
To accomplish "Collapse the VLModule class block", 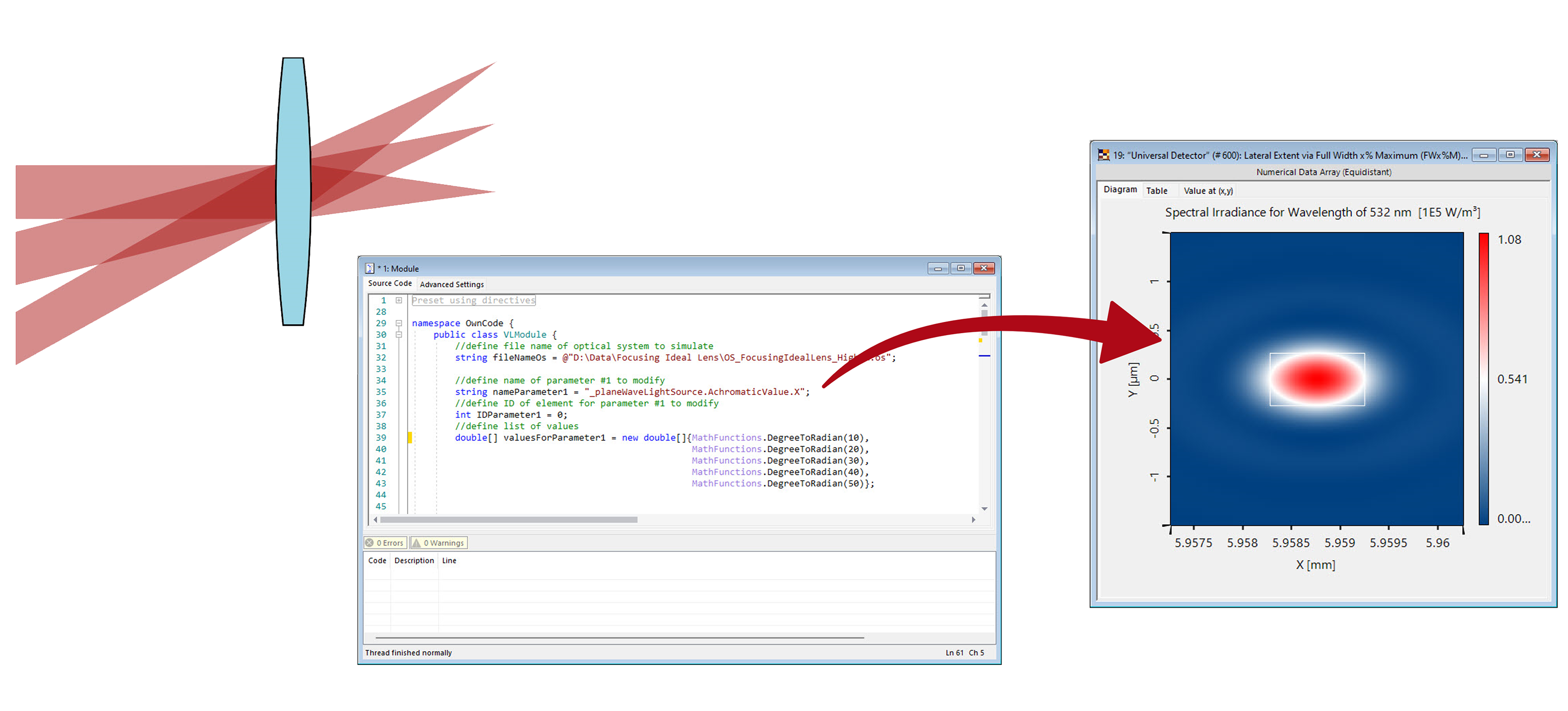I will coord(399,335).
